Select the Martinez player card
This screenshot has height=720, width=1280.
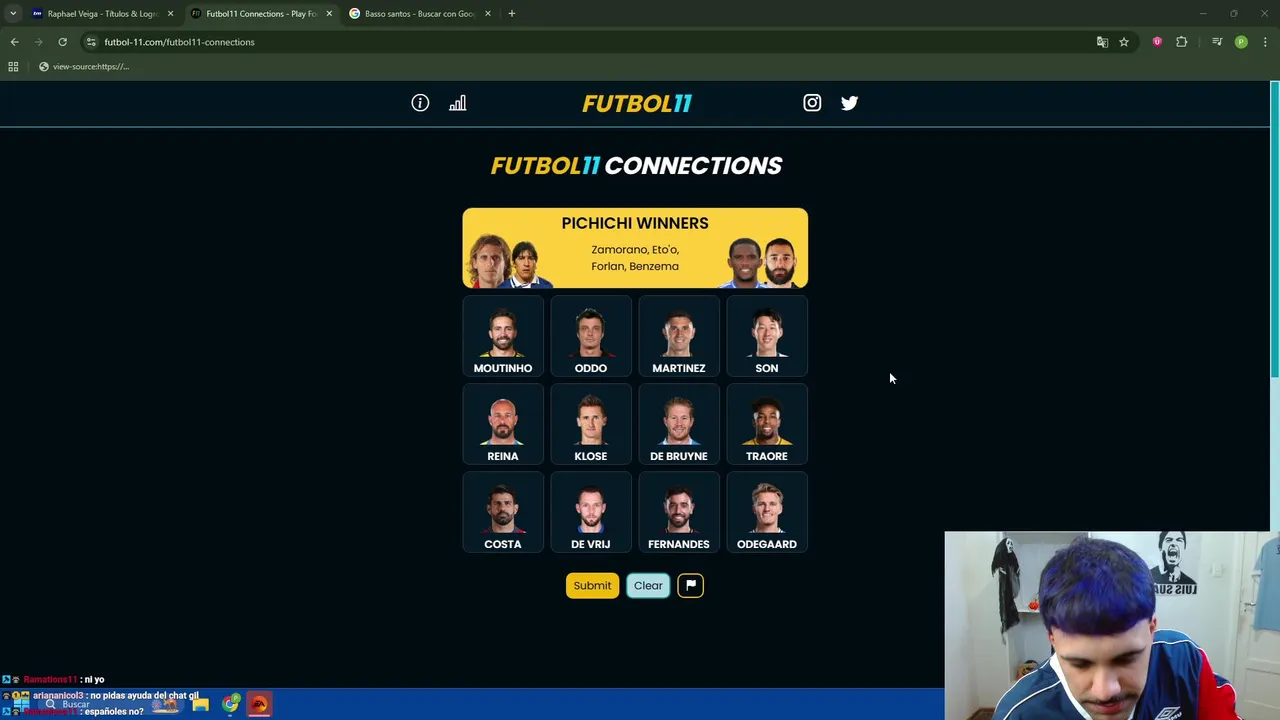point(679,336)
